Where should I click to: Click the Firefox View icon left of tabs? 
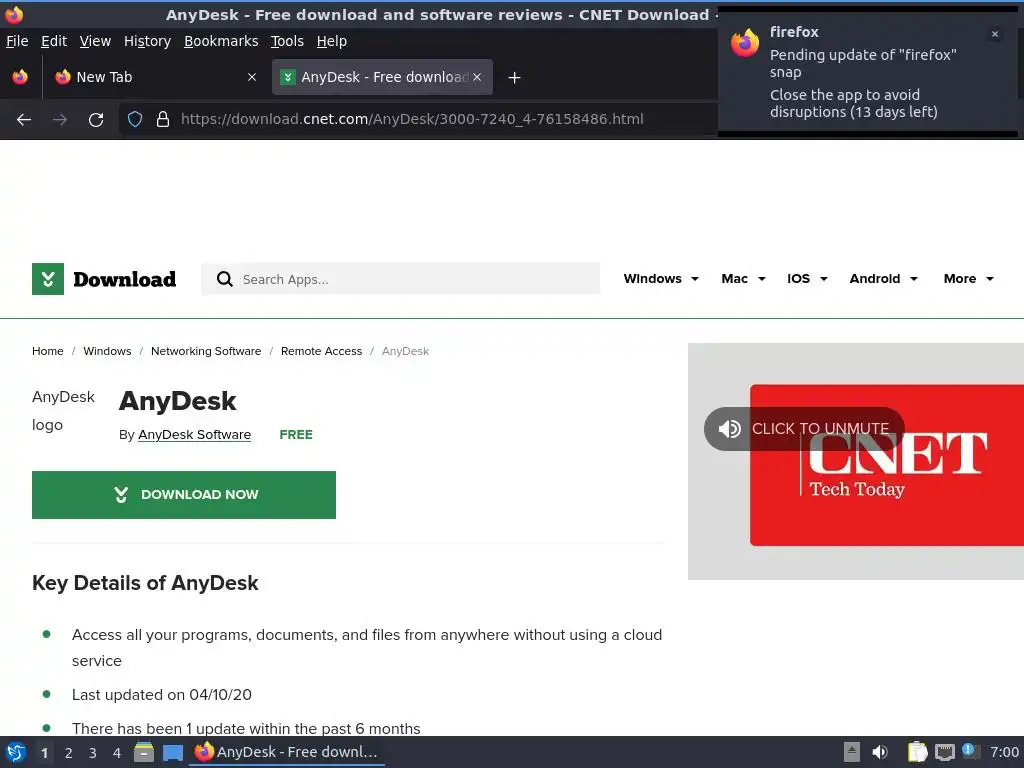pos(20,77)
